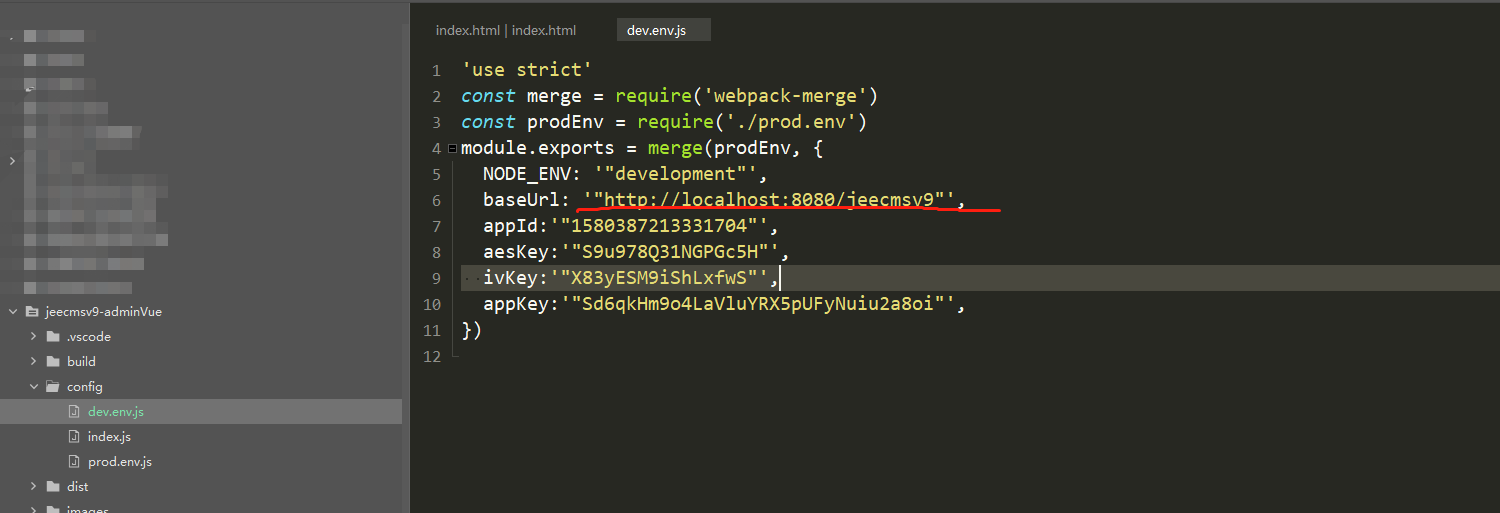Switch to the dev.env.js tab
The width and height of the screenshot is (1500, 513).
pos(663,30)
